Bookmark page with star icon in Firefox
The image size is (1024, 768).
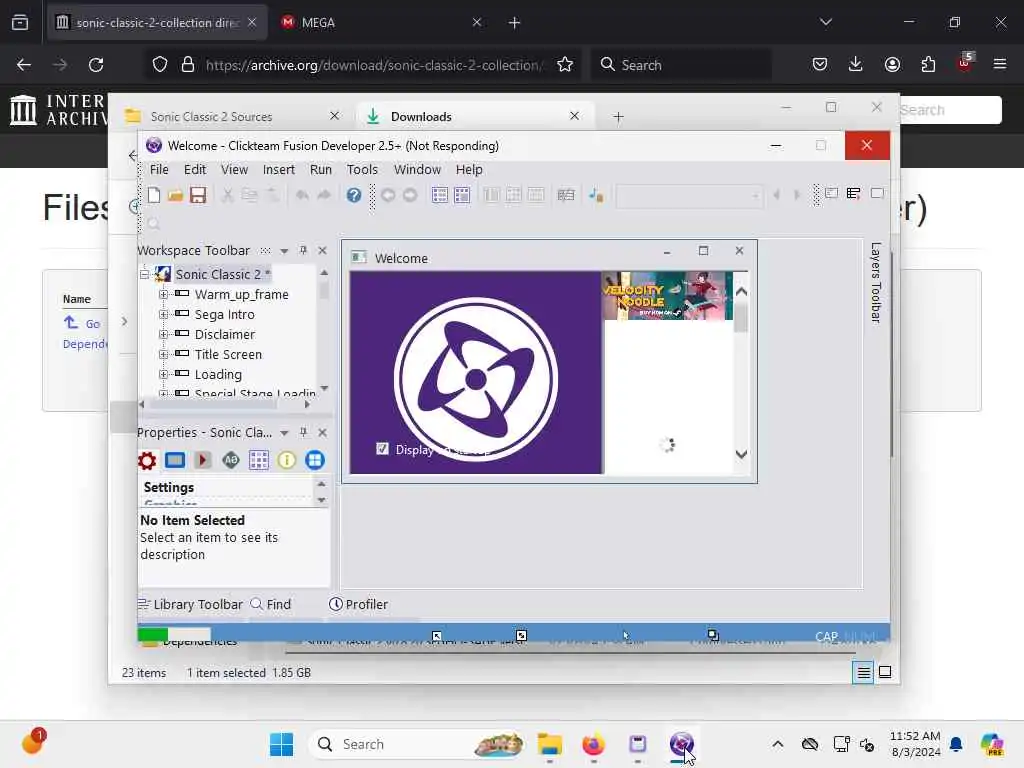pyautogui.click(x=565, y=65)
